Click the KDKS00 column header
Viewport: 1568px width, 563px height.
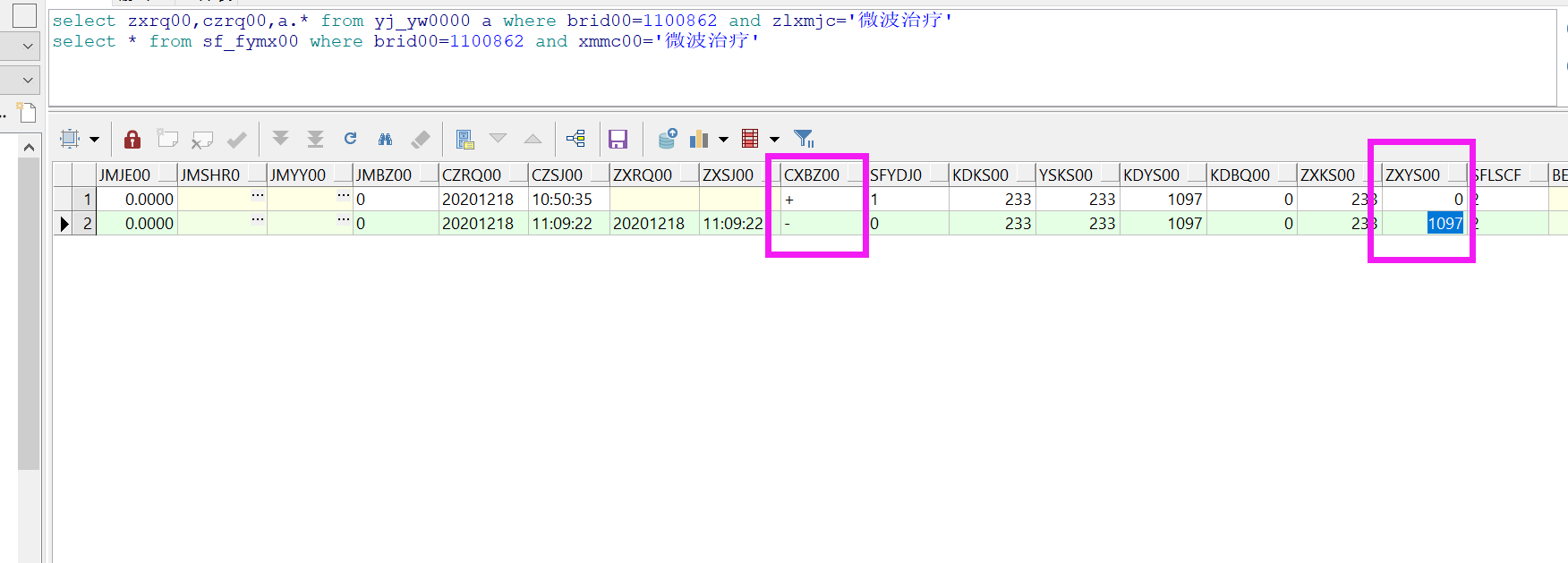(992, 175)
